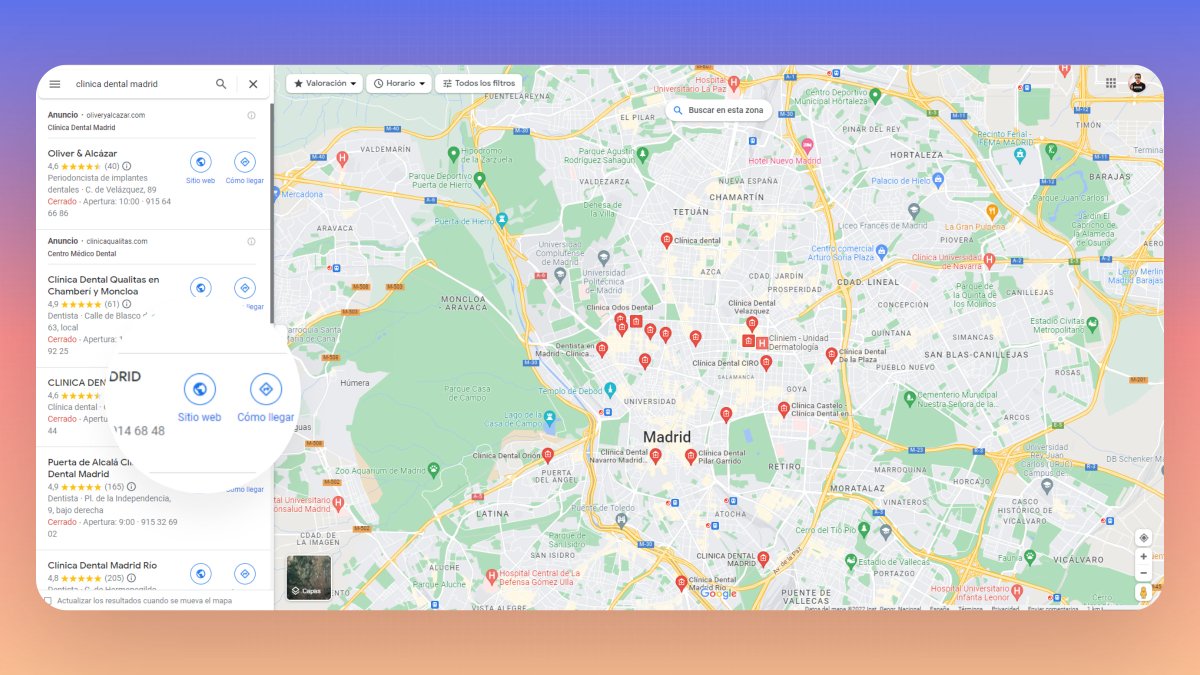Click the Street View pegman

tap(1144, 593)
